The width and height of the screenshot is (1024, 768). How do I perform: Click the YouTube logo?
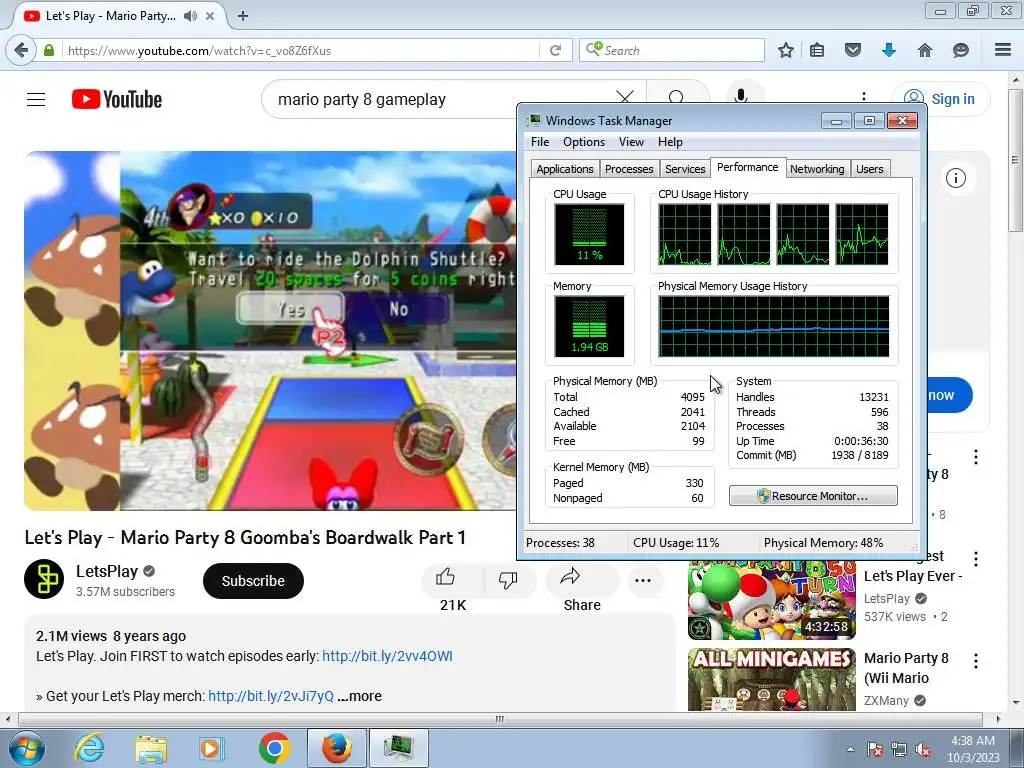(117, 99)
